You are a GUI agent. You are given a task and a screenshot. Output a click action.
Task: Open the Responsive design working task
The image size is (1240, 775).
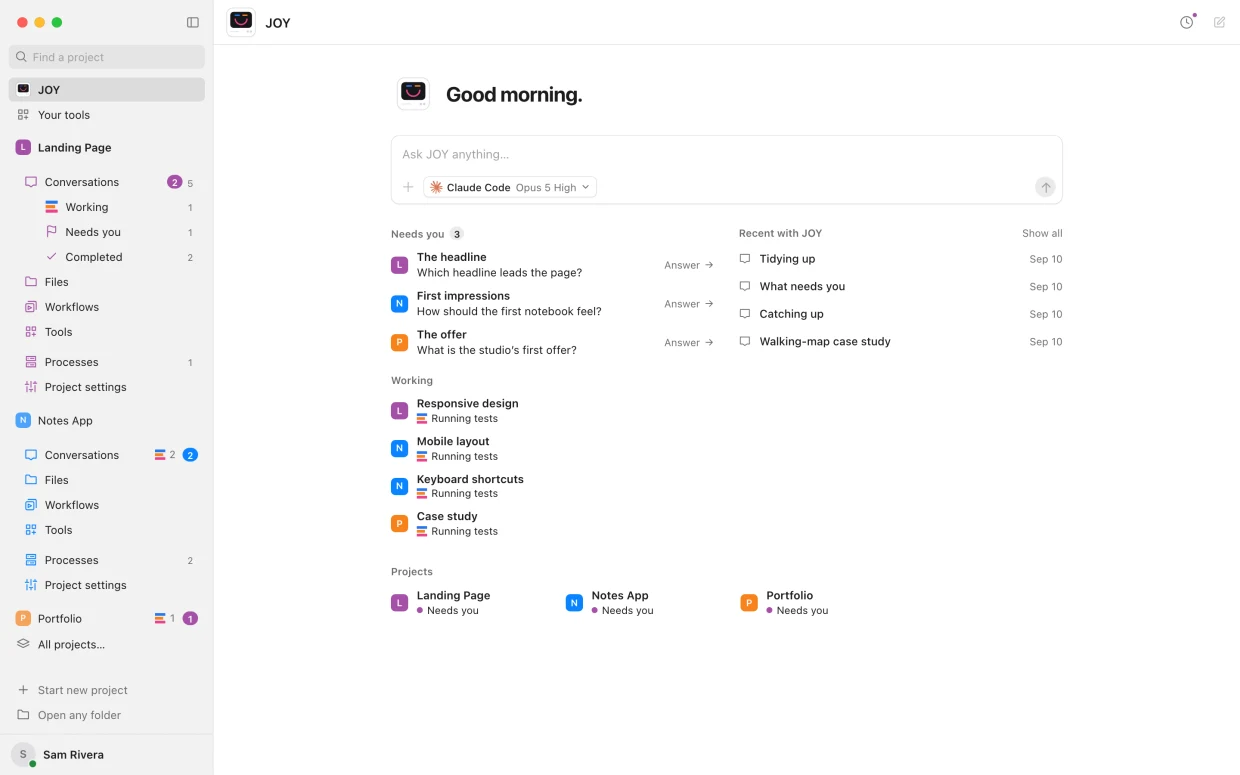point(552,411)
